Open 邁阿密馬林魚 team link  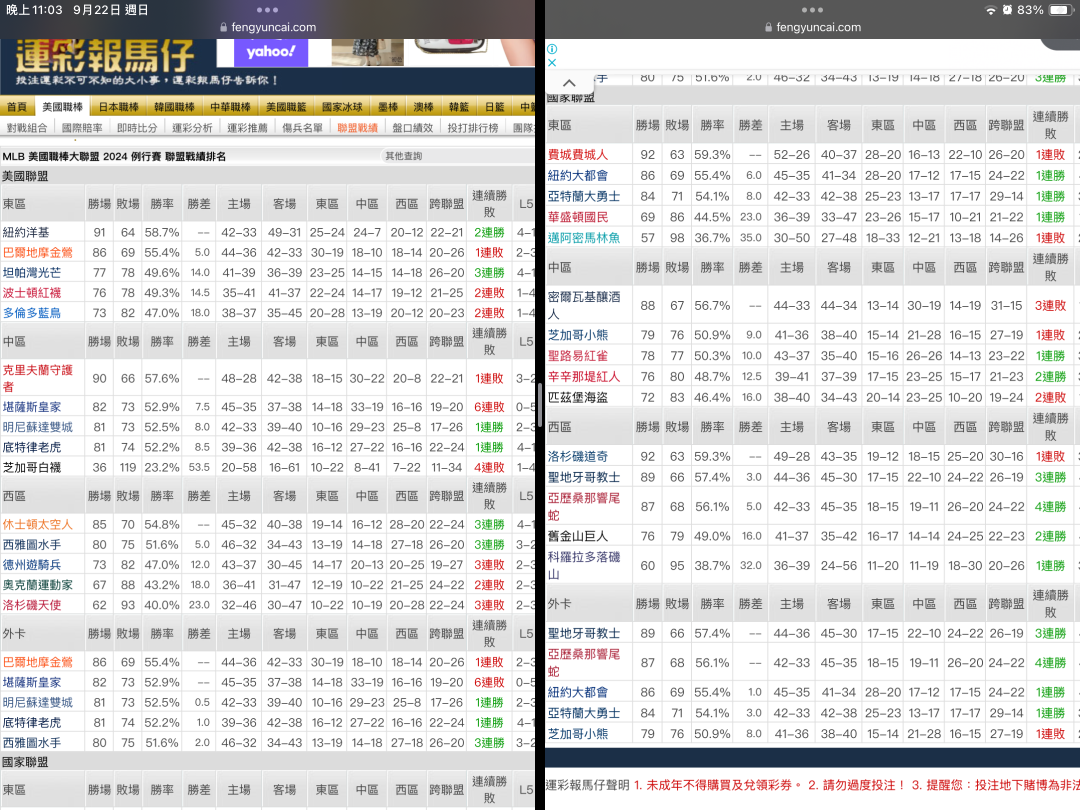tap(584, 238)
